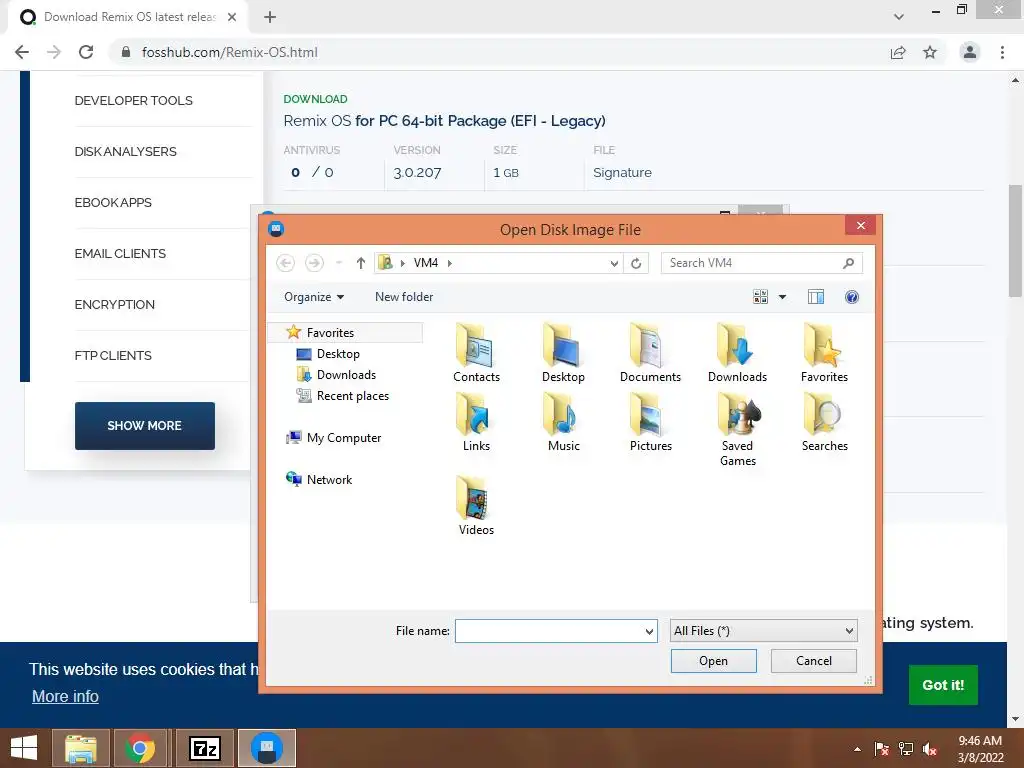The width and height of the screenshot is (1024, 768).
Task: Show hidden system tray icons
Action: tap(857, 749)
